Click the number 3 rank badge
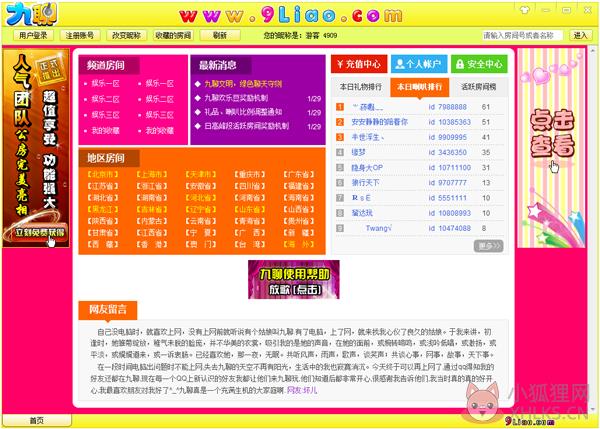 340,137
